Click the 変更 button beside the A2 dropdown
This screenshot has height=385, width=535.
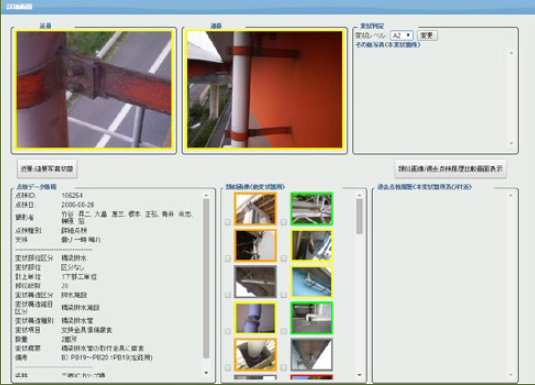[427, 35]
